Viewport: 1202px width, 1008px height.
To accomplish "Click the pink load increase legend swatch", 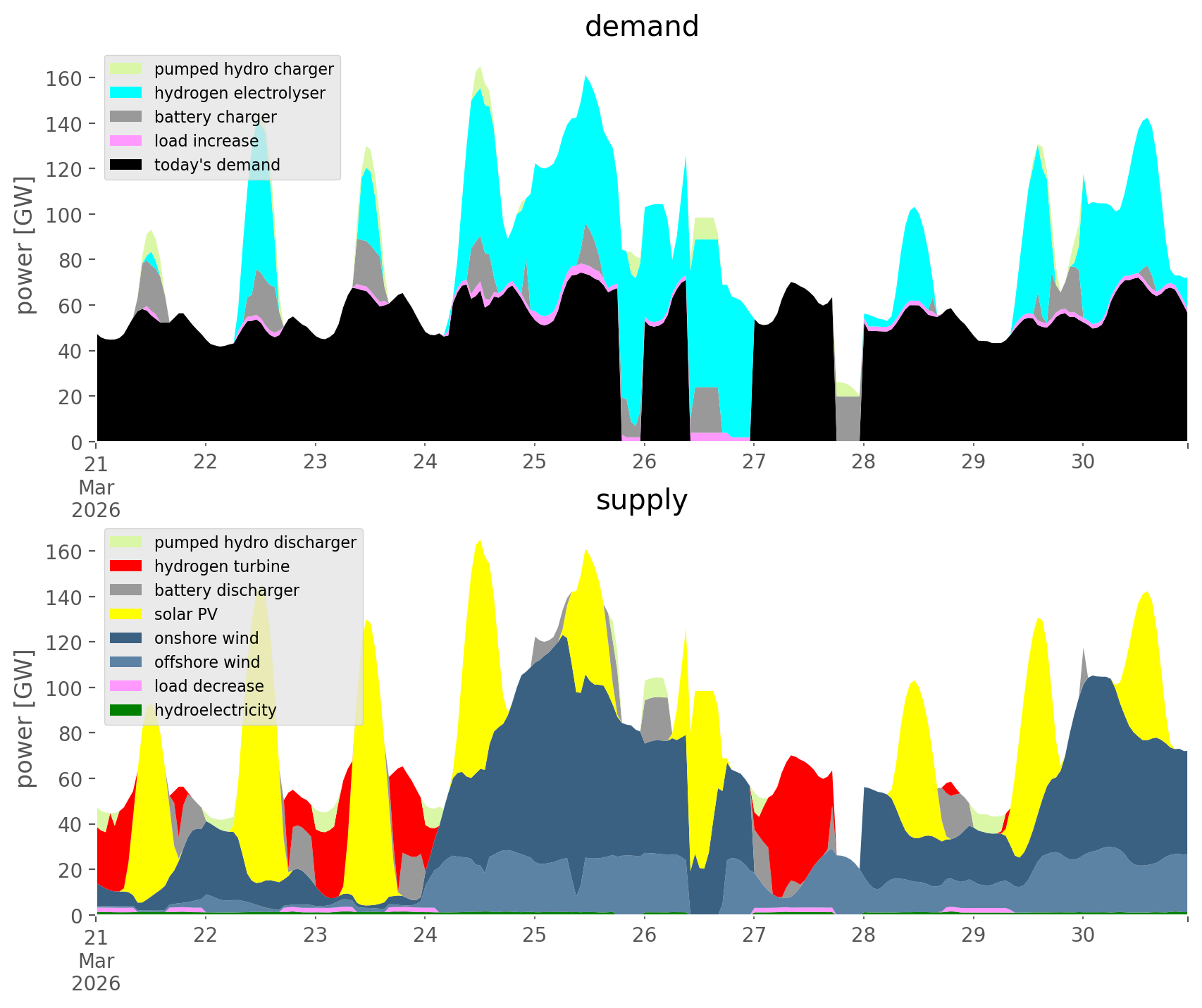I will 127,141.
